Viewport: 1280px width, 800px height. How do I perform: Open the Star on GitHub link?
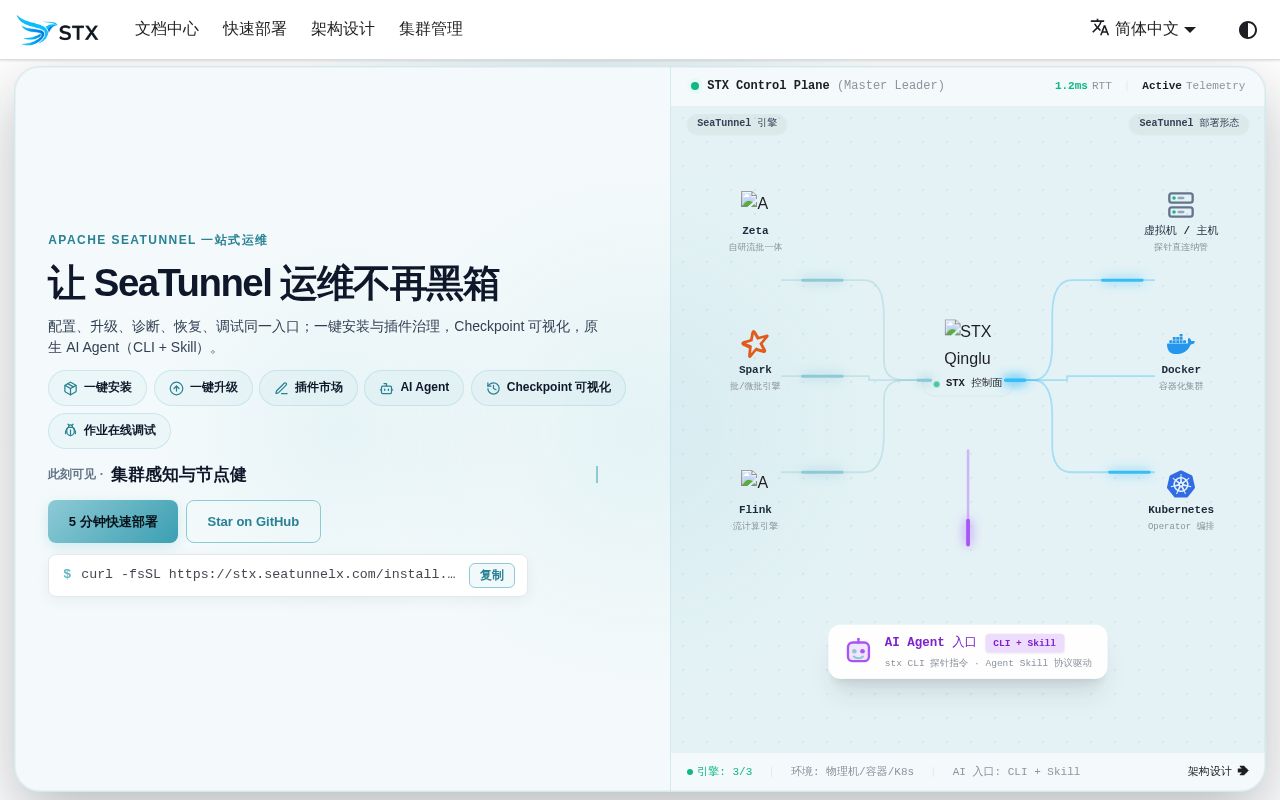coord(253,522)
